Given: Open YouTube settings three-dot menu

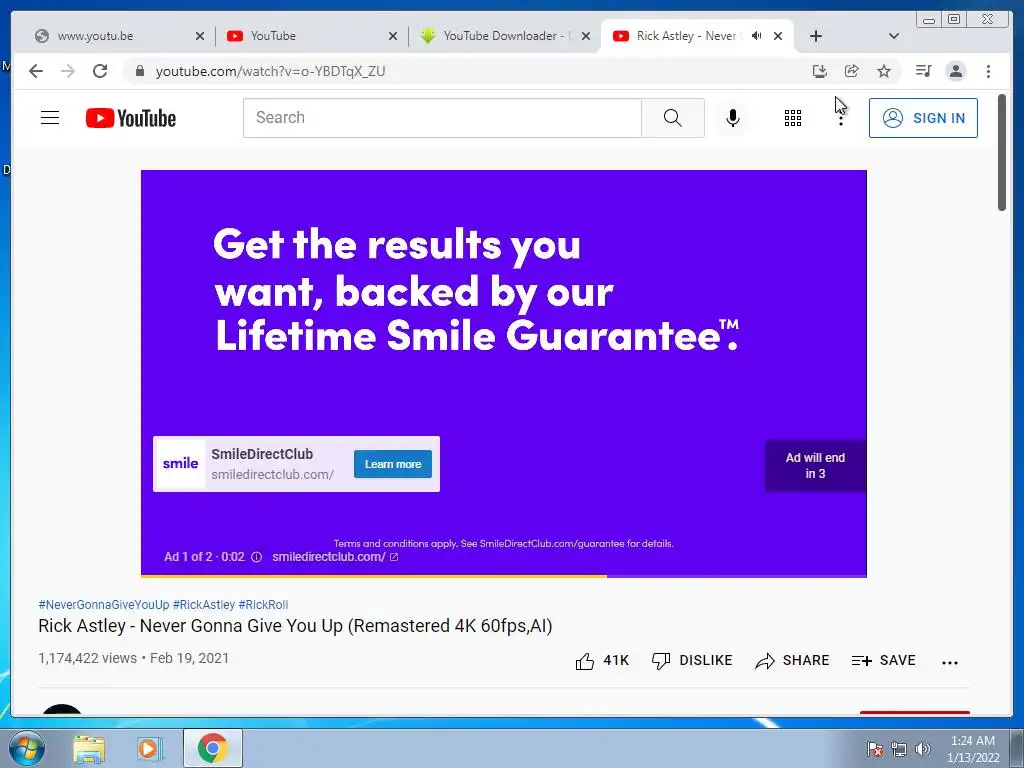Looking at the screenshot, I should click(840, 118).
